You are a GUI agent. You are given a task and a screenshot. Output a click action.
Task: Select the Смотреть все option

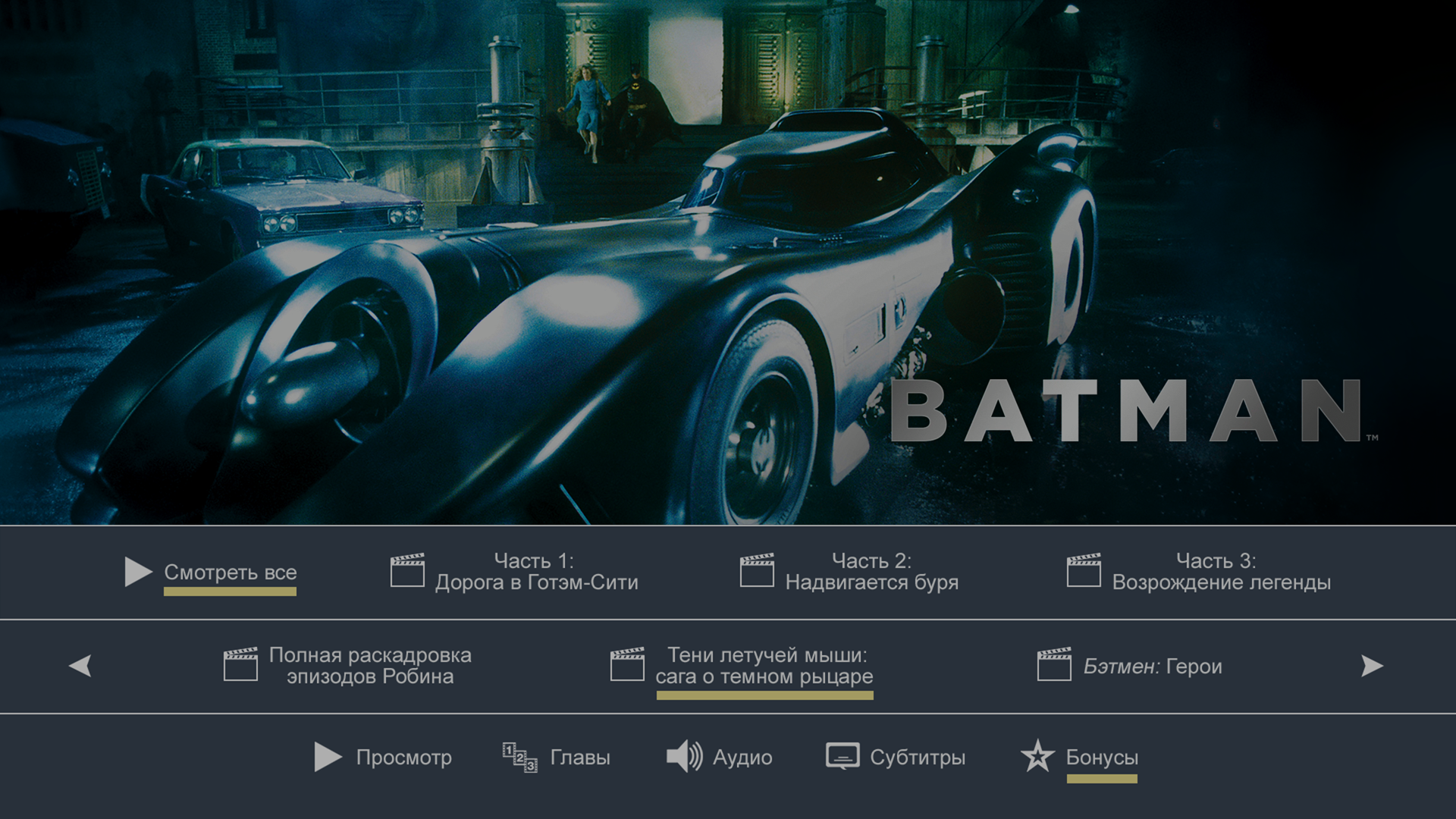(231, 573)
